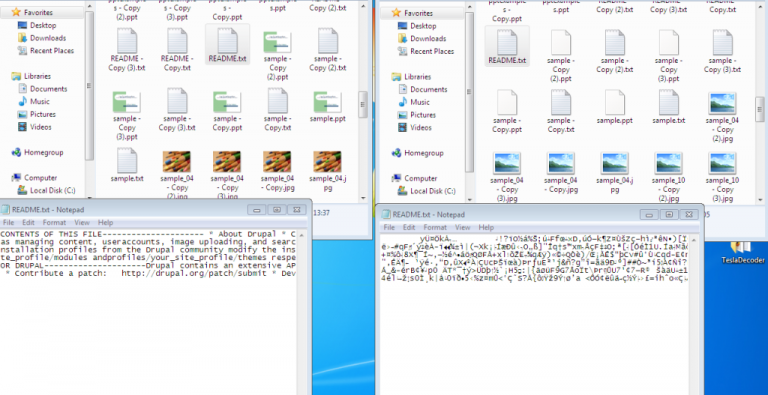Select sample - Copy (2).ppt in left Explorer
Image resolution: width=768 pixels, height=395 pixels.
coord(277,54)
